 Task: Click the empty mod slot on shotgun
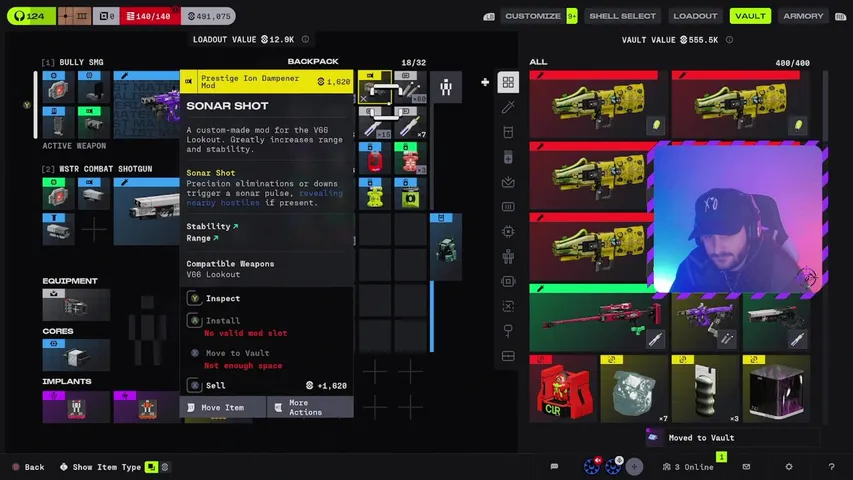(94, 229)
